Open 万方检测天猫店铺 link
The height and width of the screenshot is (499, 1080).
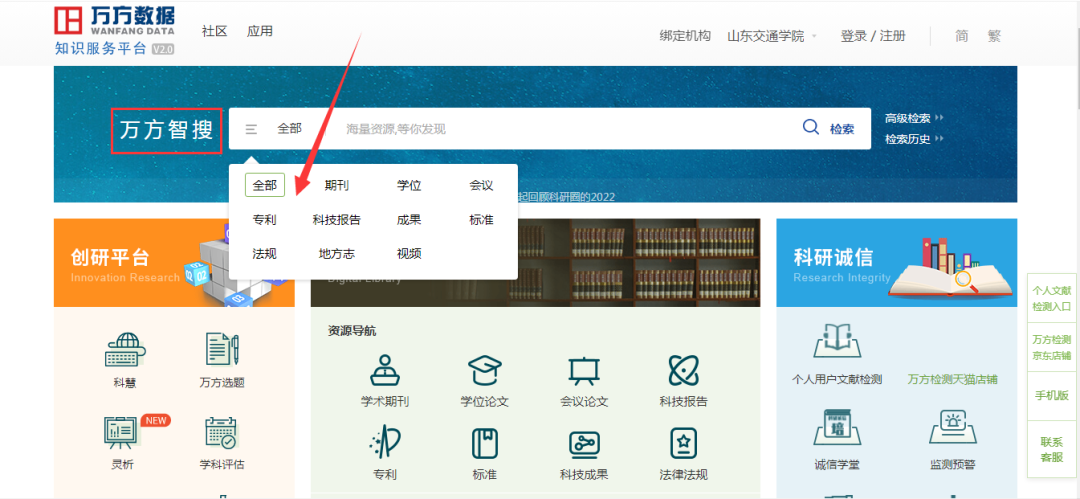point(952,380)
